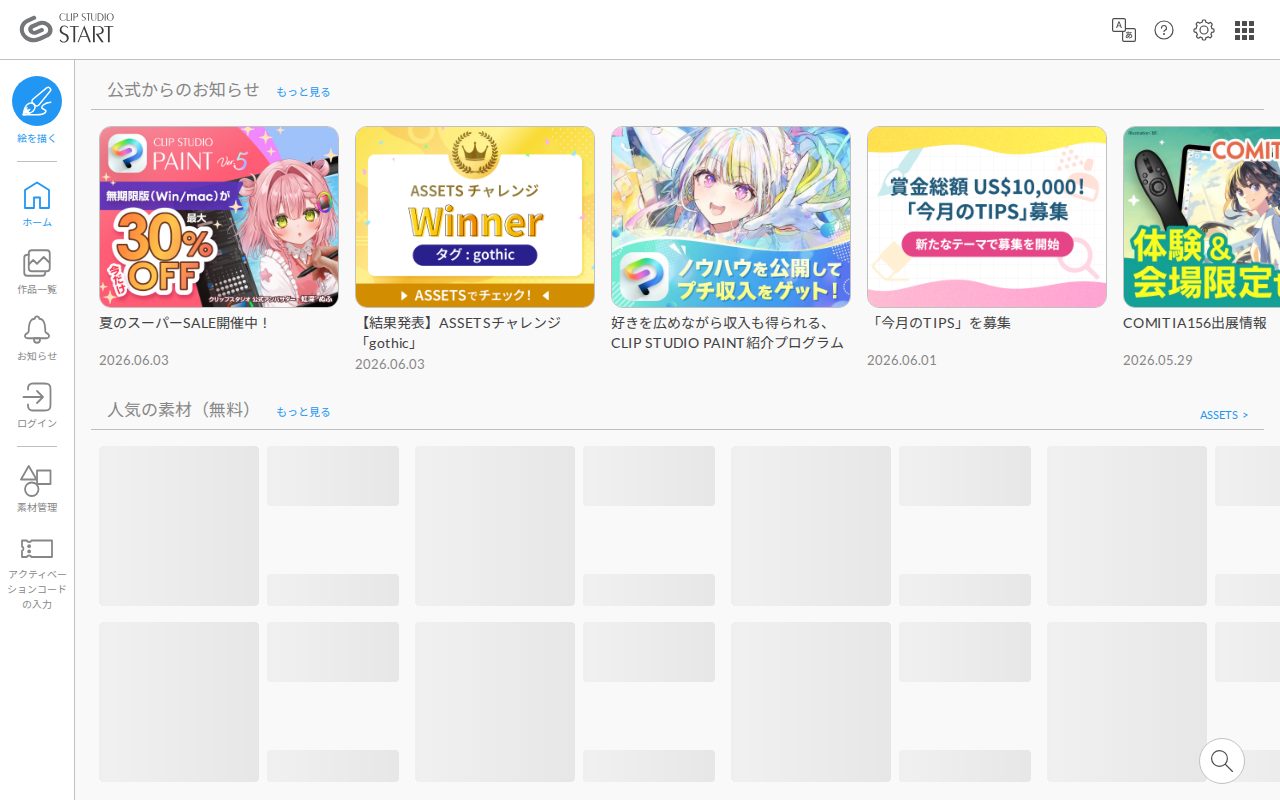Screen dimensions: 1280x800
Task: Click the magnifier search button
Action: click(x=1222, y=761)
